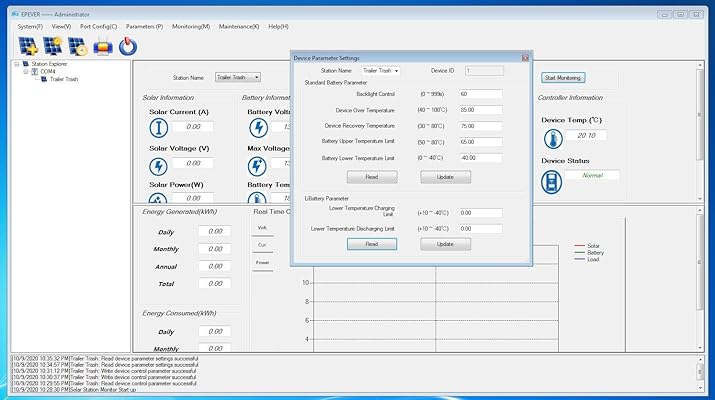Image resolution: width=715 pixels, height=400 pixels.
Task: Click Update under Standard Battery Parameter
Action: [x=445, y=177]
